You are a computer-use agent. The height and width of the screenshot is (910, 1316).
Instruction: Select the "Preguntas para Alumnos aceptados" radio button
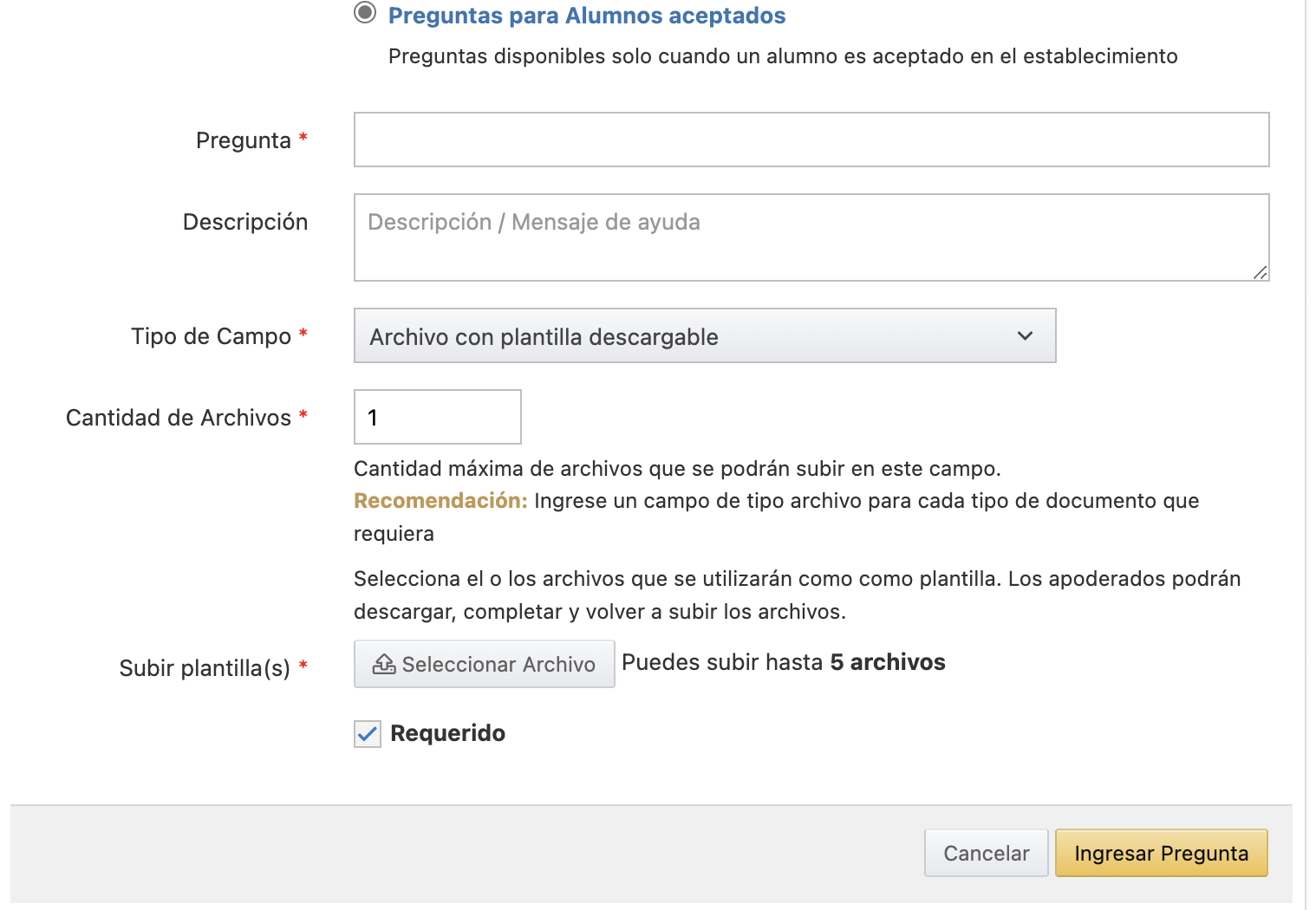(365, 13)
